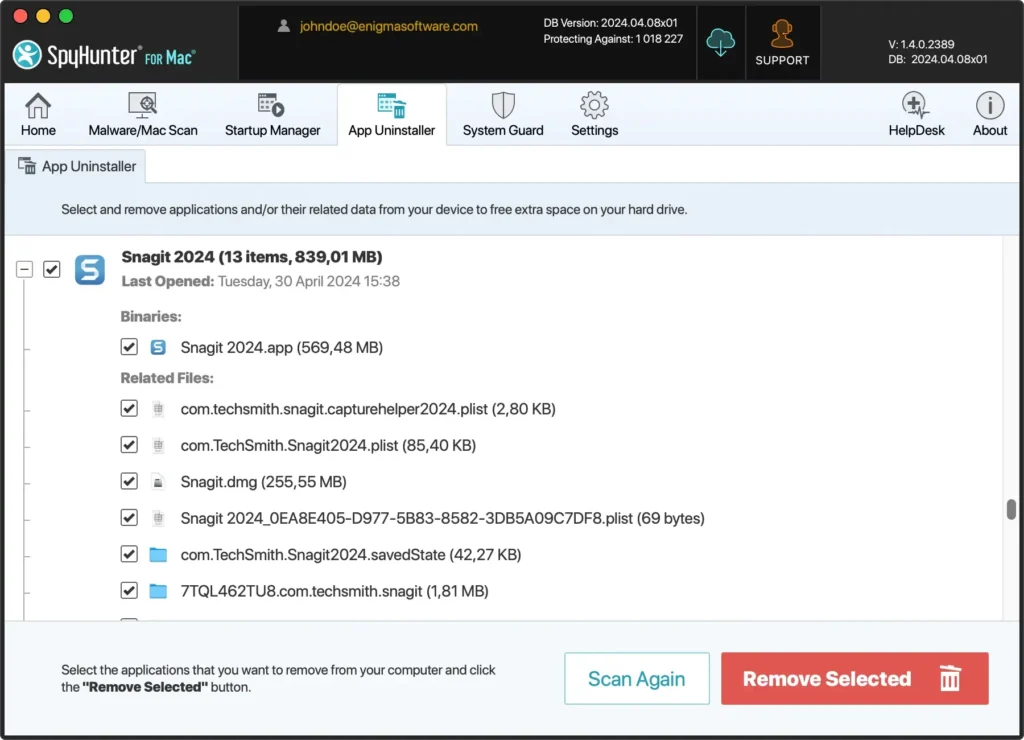
Task: Click the johndoe@enigmasoftware.com account link
Action: click(389, 26)
